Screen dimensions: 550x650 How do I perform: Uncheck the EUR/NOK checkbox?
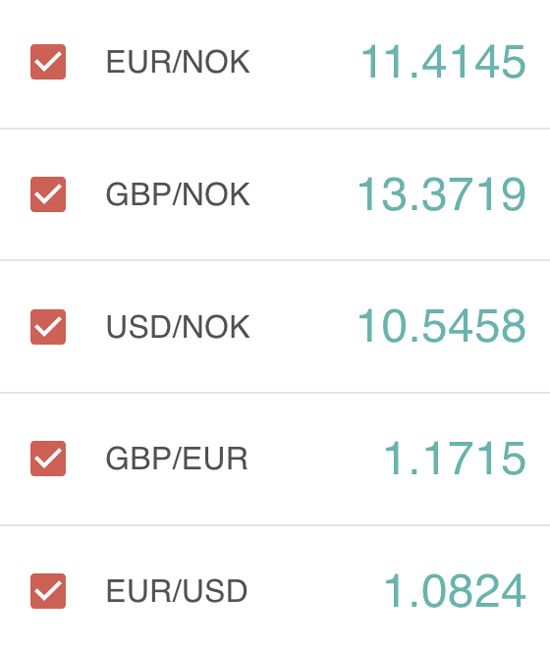click(x=48, y=62)
